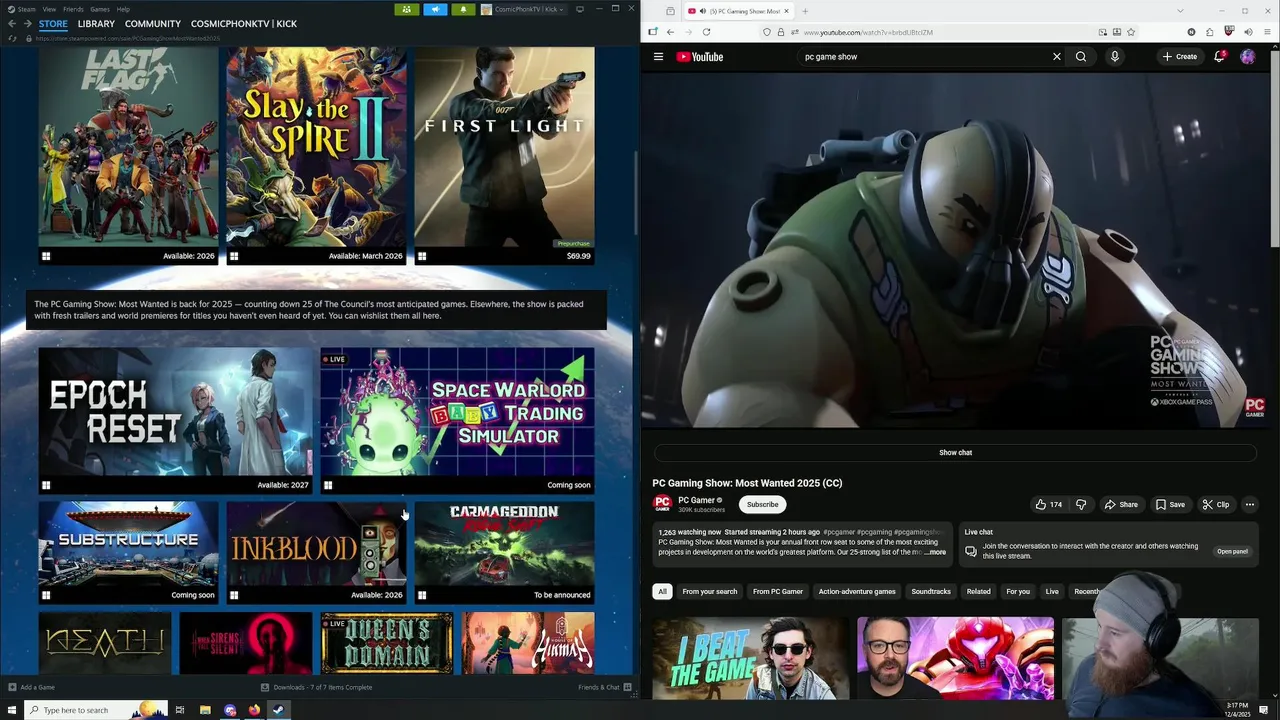The height and width of the screenshot is (720, 1280).
Task: Open COSMICPHONKTV | KICK profile tab
Action: click(x=244, y=23)
